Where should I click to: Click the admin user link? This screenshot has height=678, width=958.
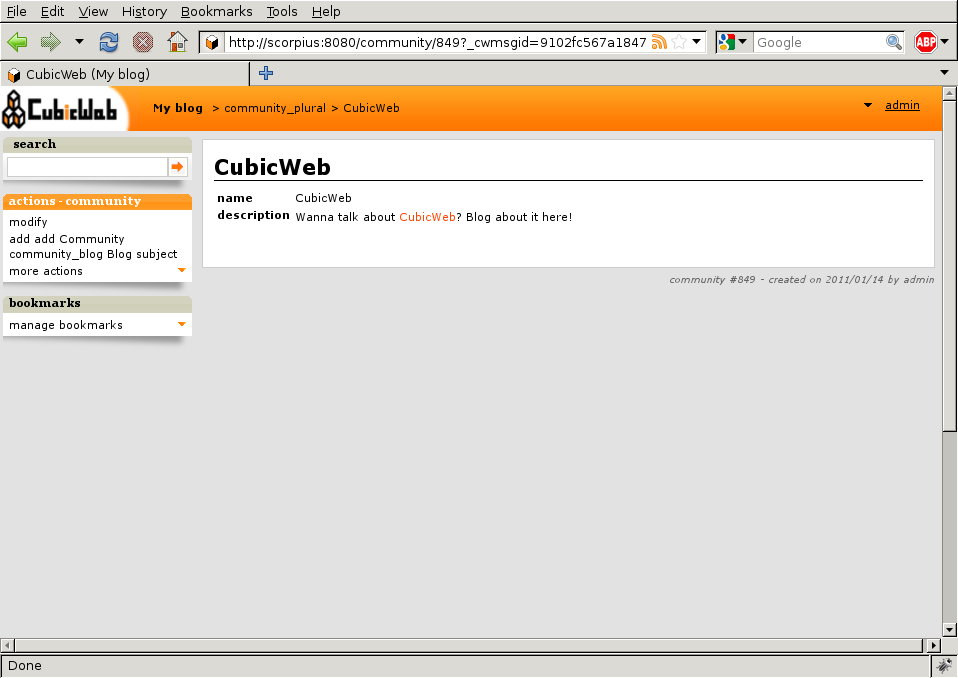click(x=902, y=105)
